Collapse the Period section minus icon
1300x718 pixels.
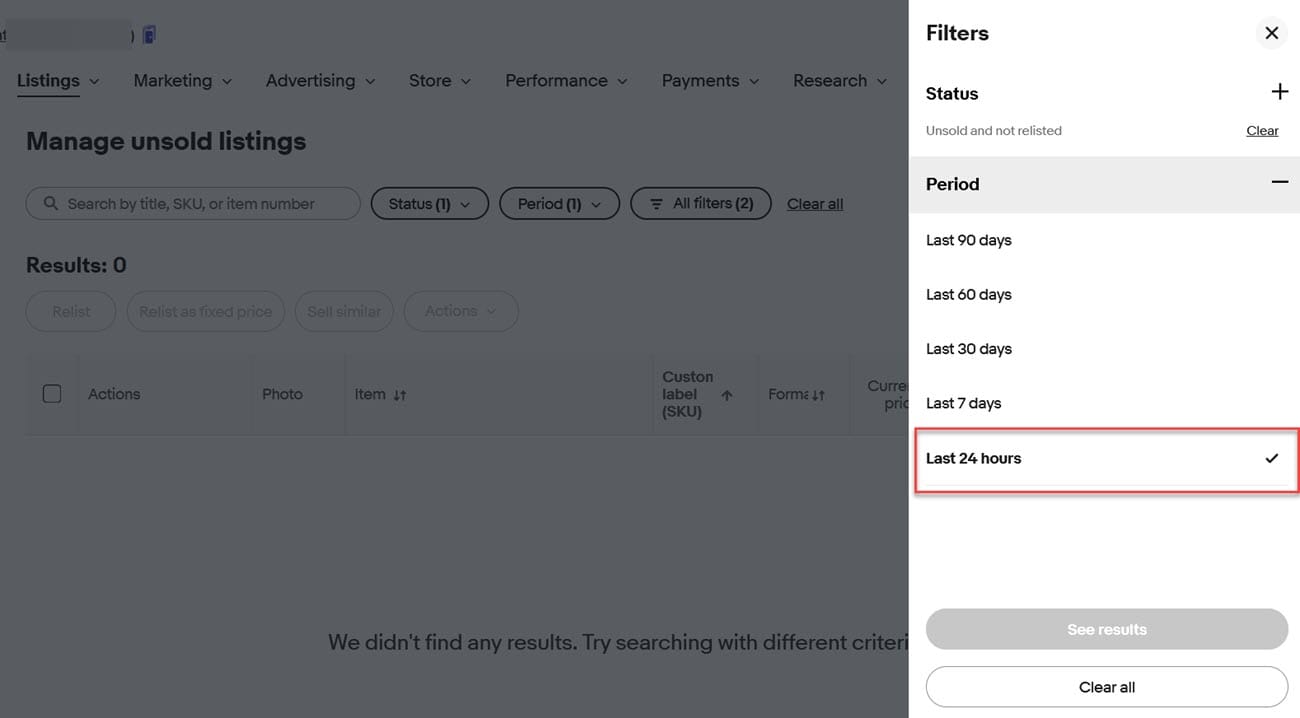[x=1279, y=183]
